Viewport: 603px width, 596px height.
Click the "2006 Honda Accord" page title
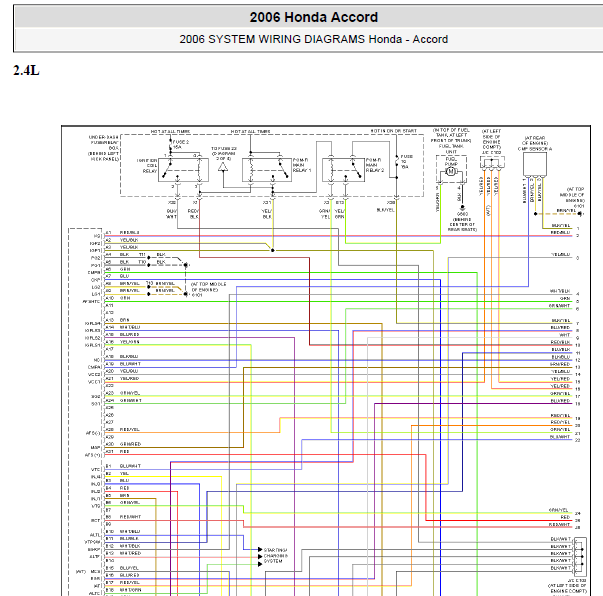[x=313, y=17]
